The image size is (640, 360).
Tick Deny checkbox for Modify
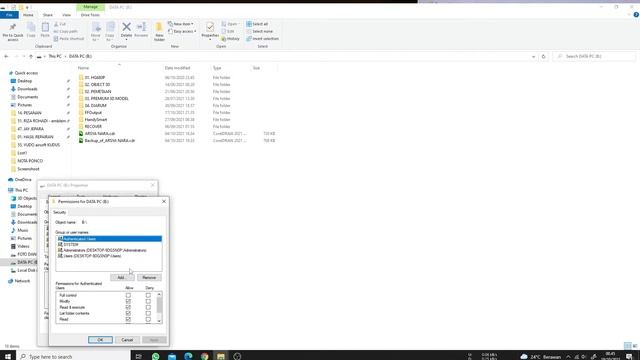(x=148, y=301)
